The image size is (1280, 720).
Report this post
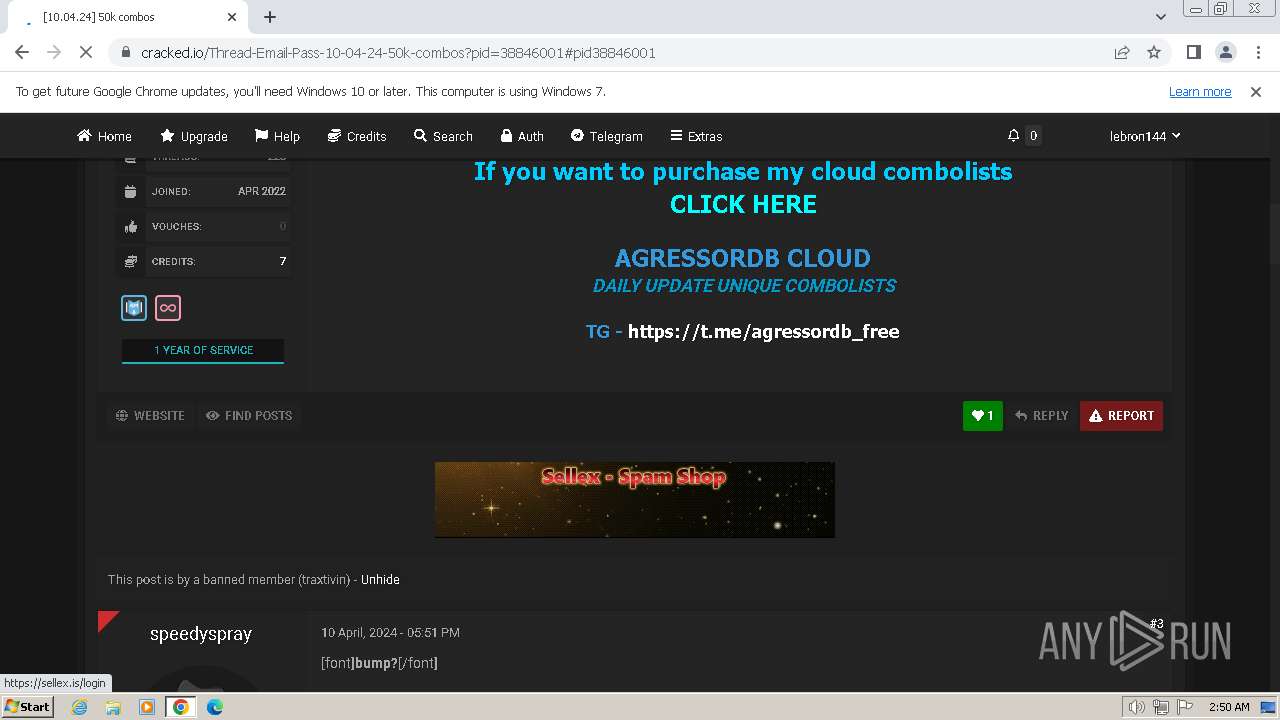[1121, 416]
